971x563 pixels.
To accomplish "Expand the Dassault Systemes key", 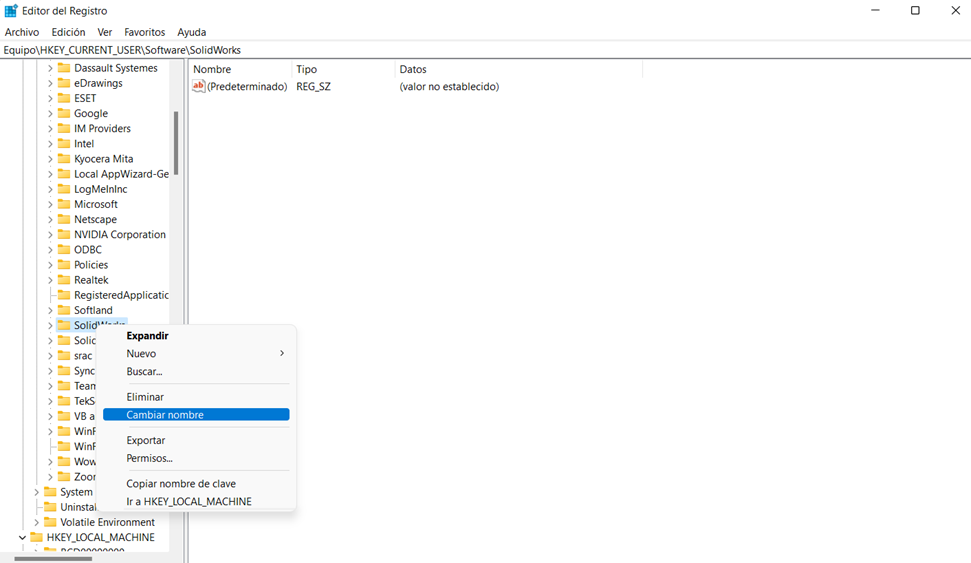I will pos(50,68).
